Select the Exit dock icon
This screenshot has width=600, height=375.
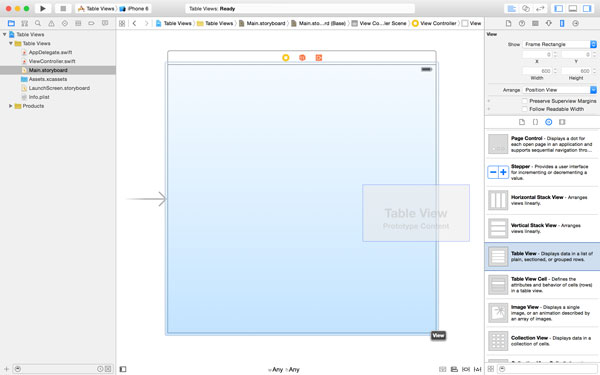point(319,58)
